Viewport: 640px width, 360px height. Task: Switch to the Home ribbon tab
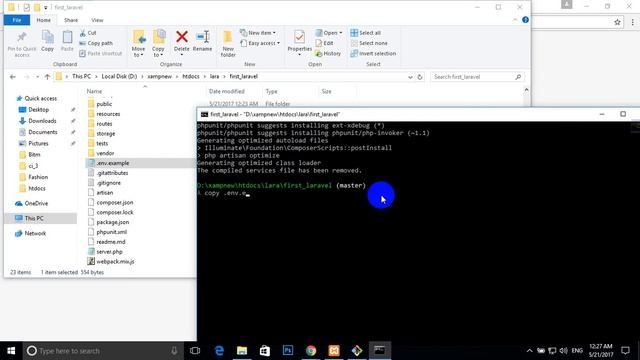[44, 20]
